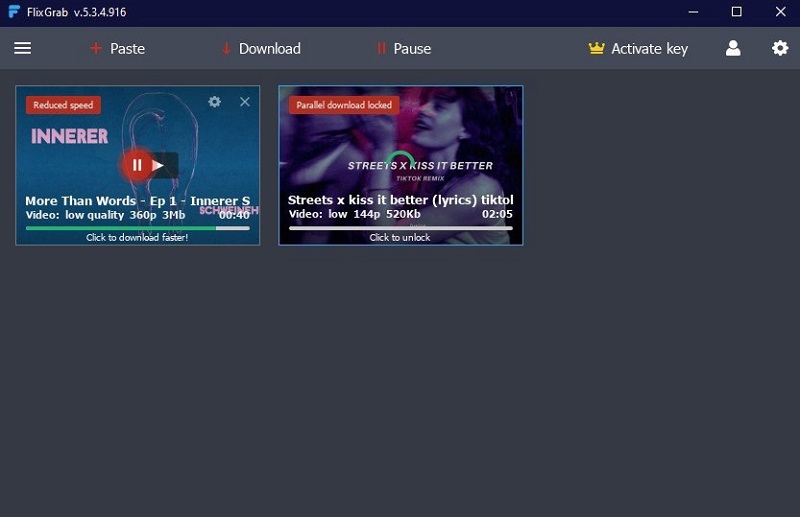Click 'Click to download faster!' link
This screenshot has width=800, height=517.
pyautogui.click(x=137, y=237)
